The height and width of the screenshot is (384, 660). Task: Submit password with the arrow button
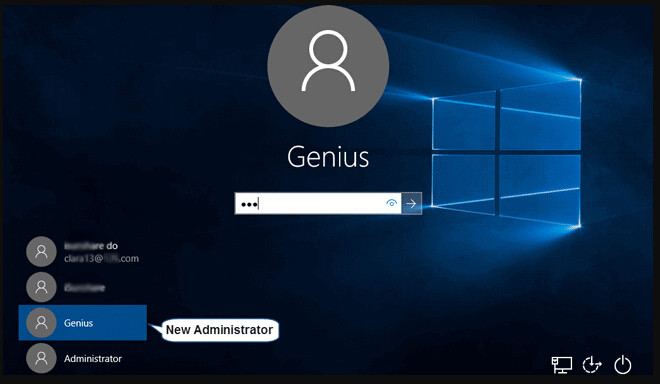411,203
